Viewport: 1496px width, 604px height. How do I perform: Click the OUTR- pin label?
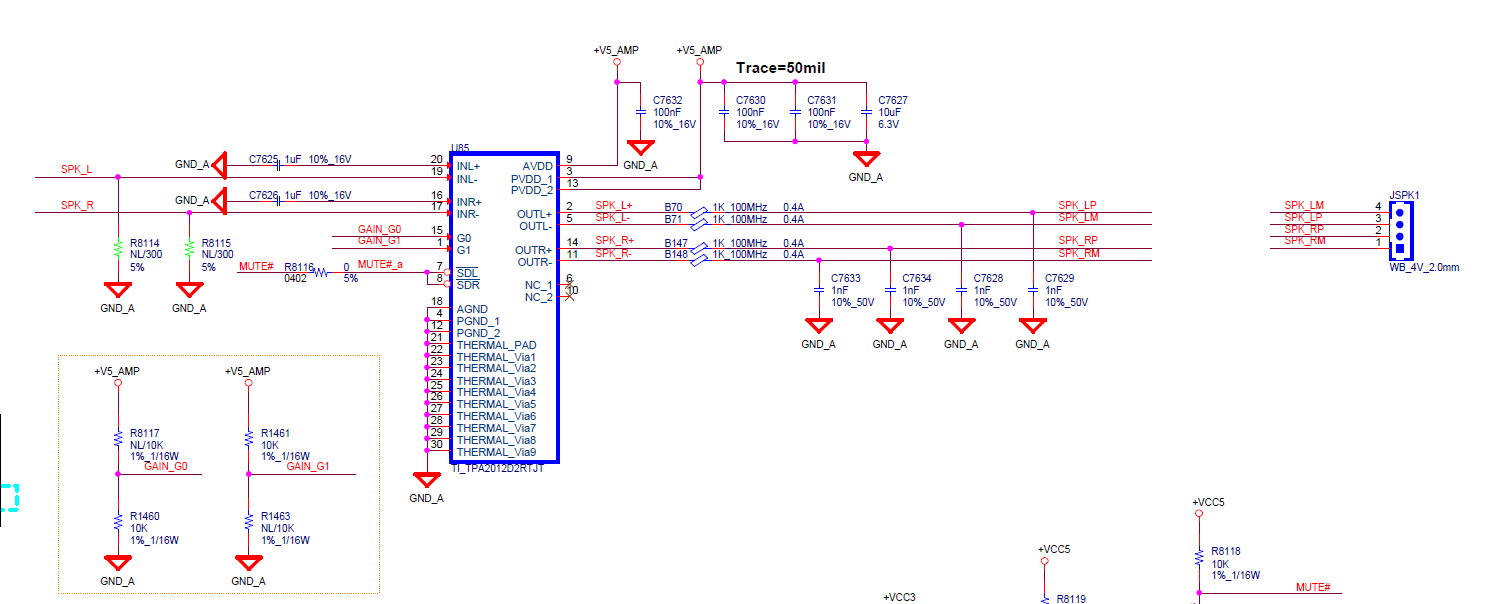click(534, 261)
